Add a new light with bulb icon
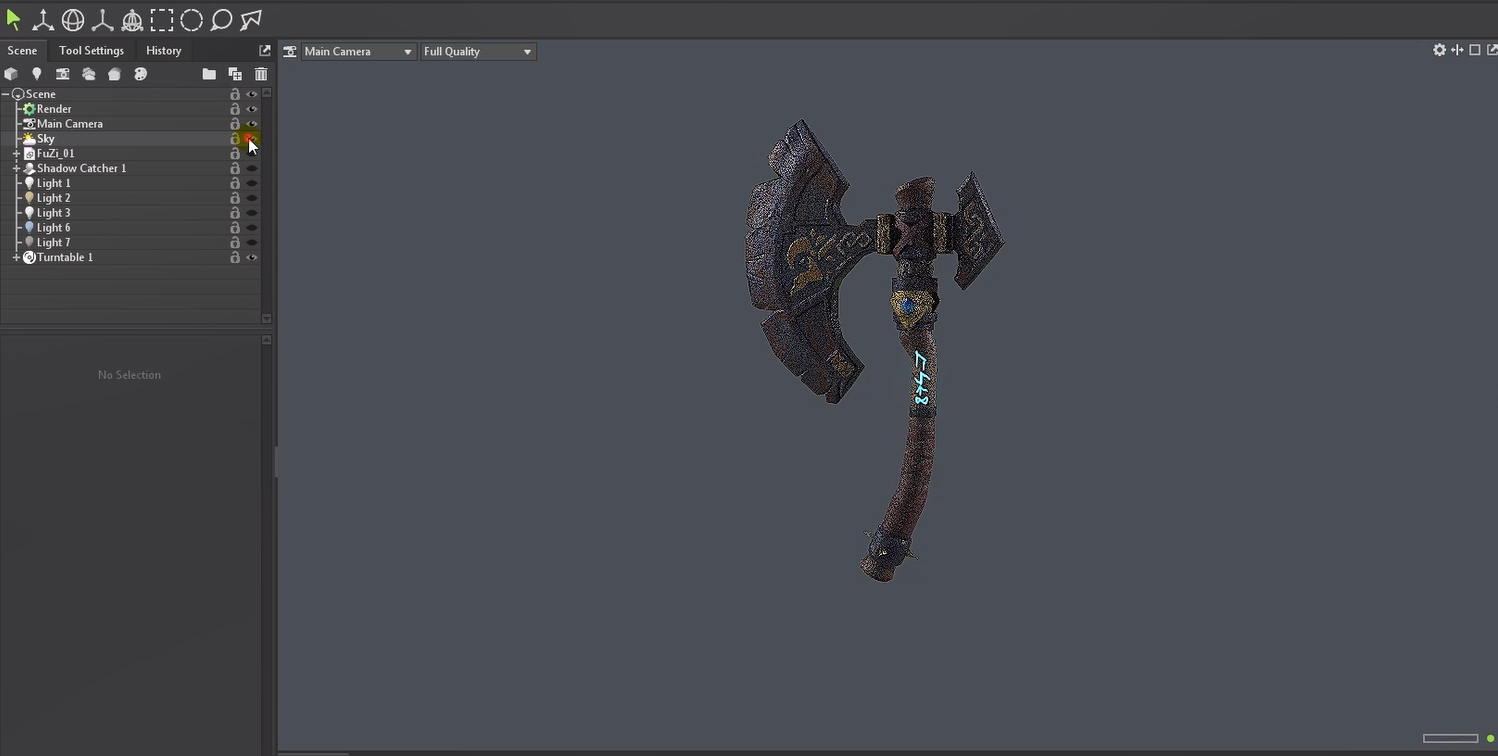Screen dimensions: 1498x756 tap(37, 74)
